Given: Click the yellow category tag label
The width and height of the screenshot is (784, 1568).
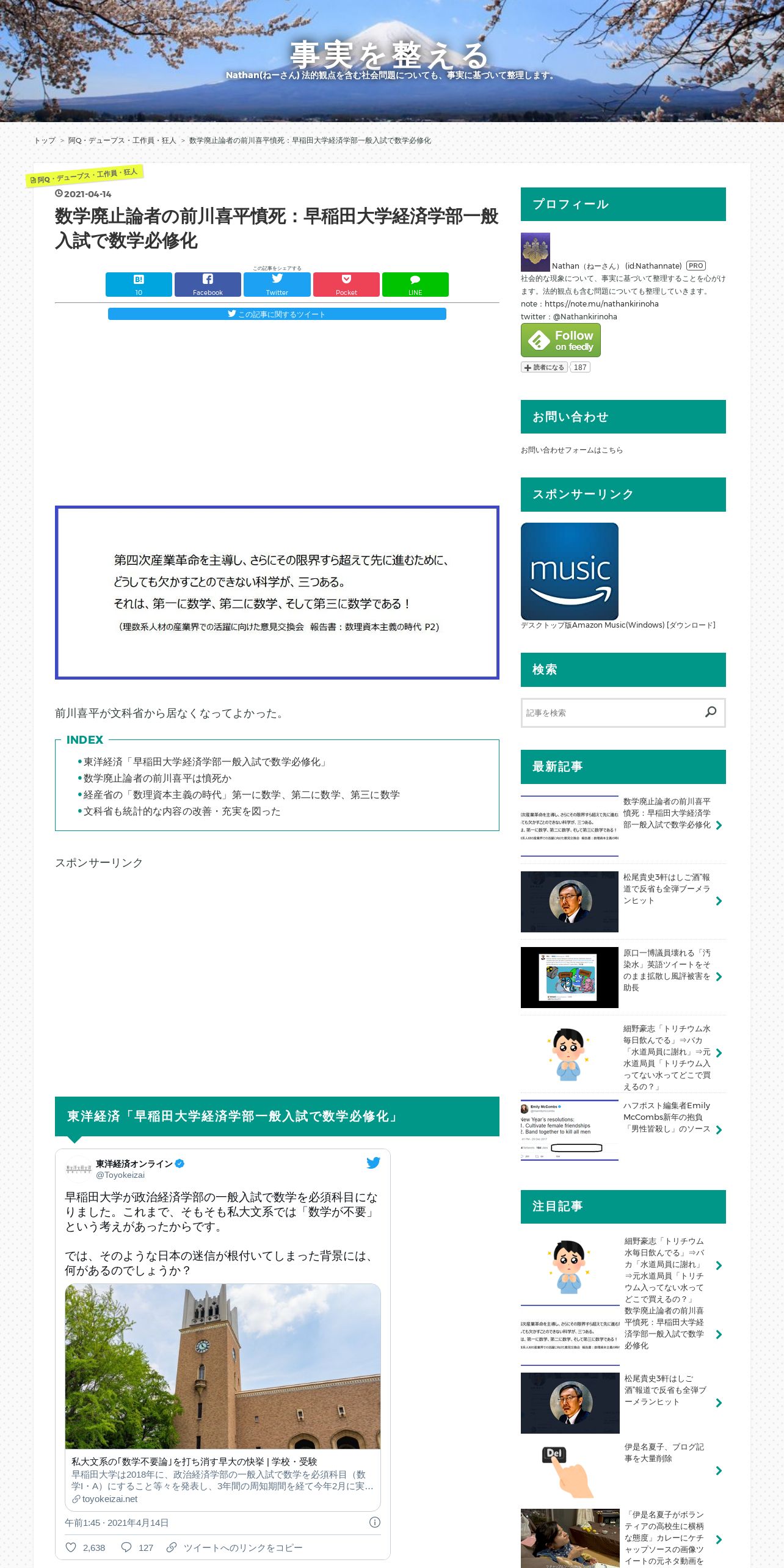Looking at the screenshot, I should (84, 176).
